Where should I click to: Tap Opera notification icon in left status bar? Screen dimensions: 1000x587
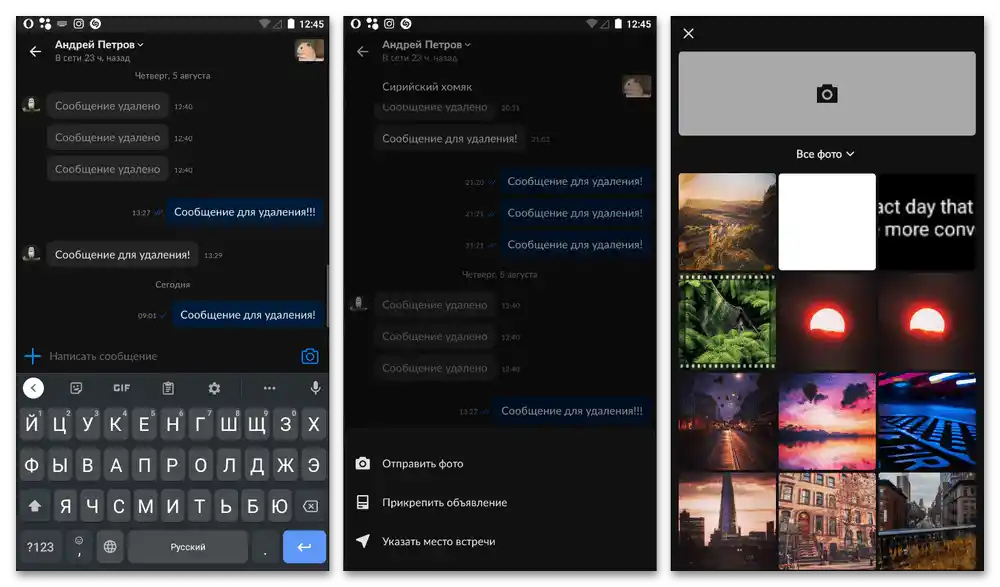coord(28,24)
